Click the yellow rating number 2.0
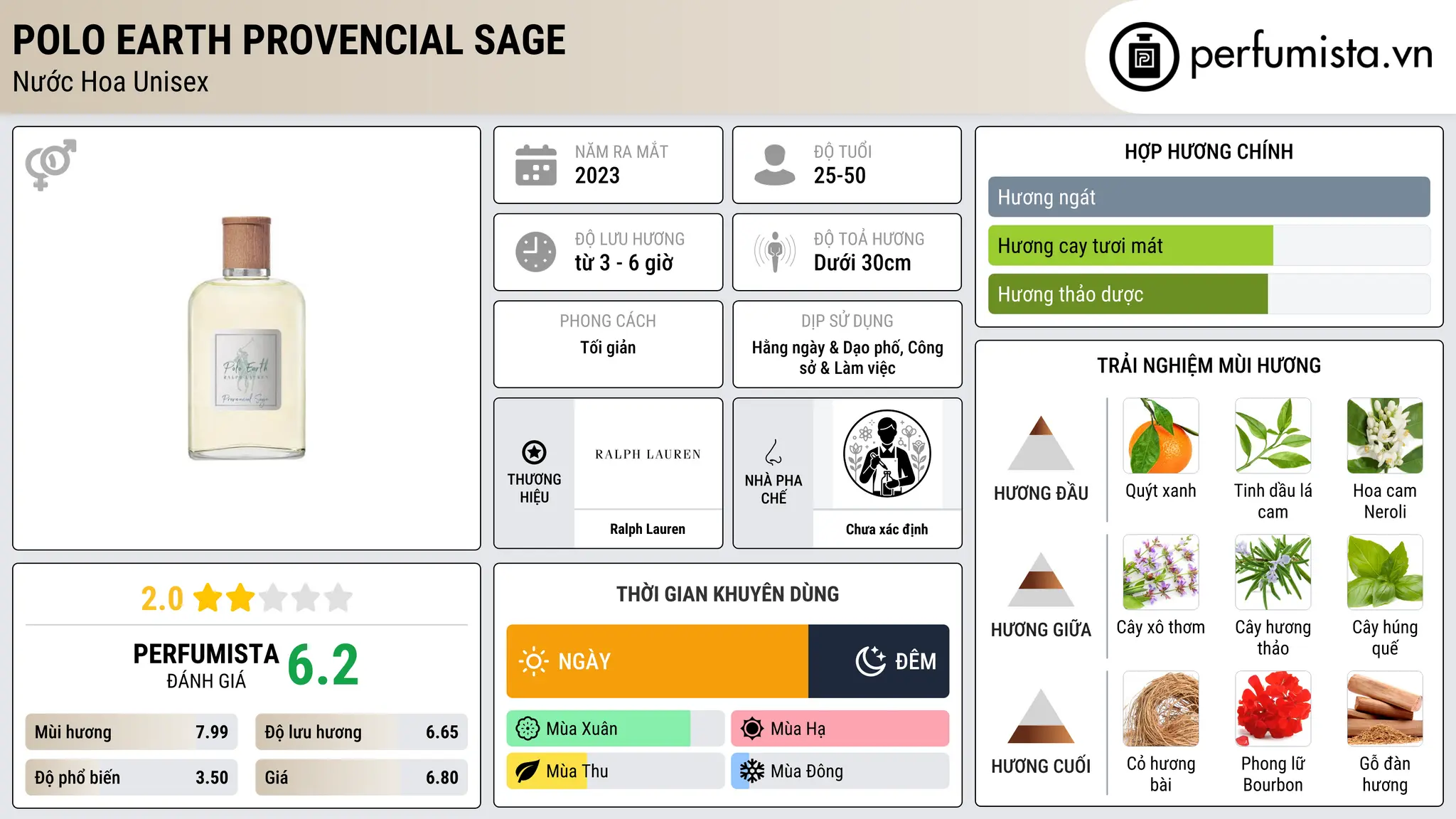This screenshot has height=819, width=1456. pos(162,599)
